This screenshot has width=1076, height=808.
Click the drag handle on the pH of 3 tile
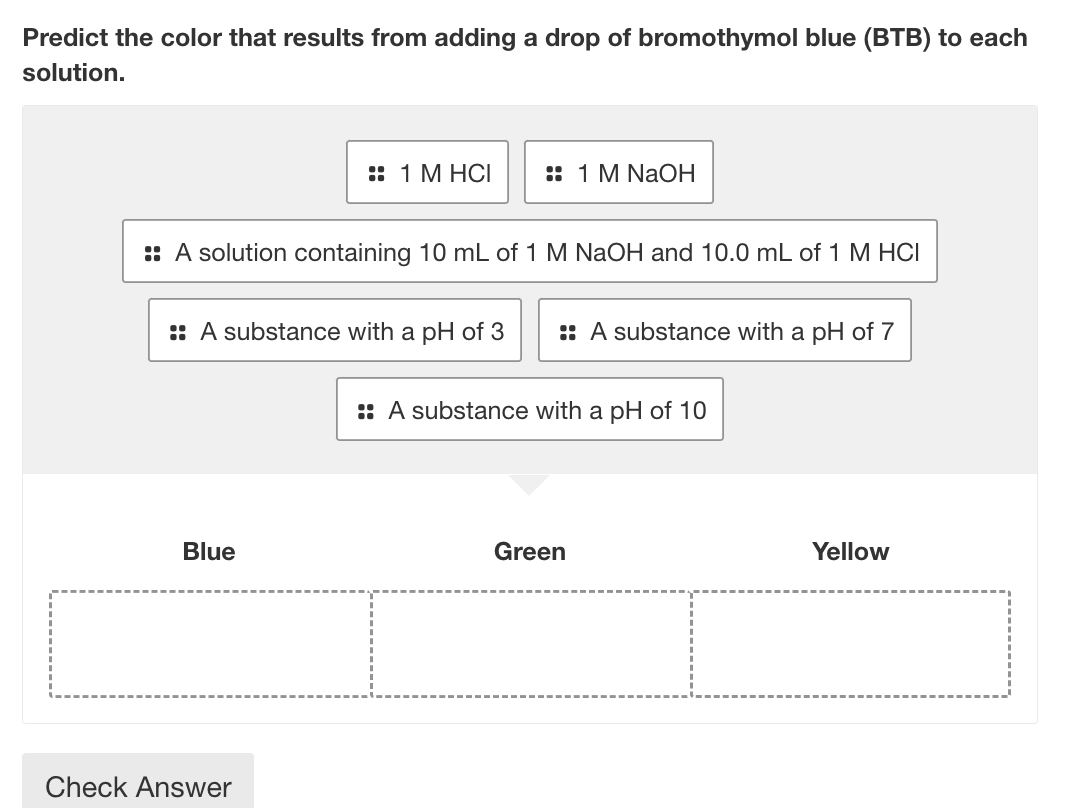point(177,330)
